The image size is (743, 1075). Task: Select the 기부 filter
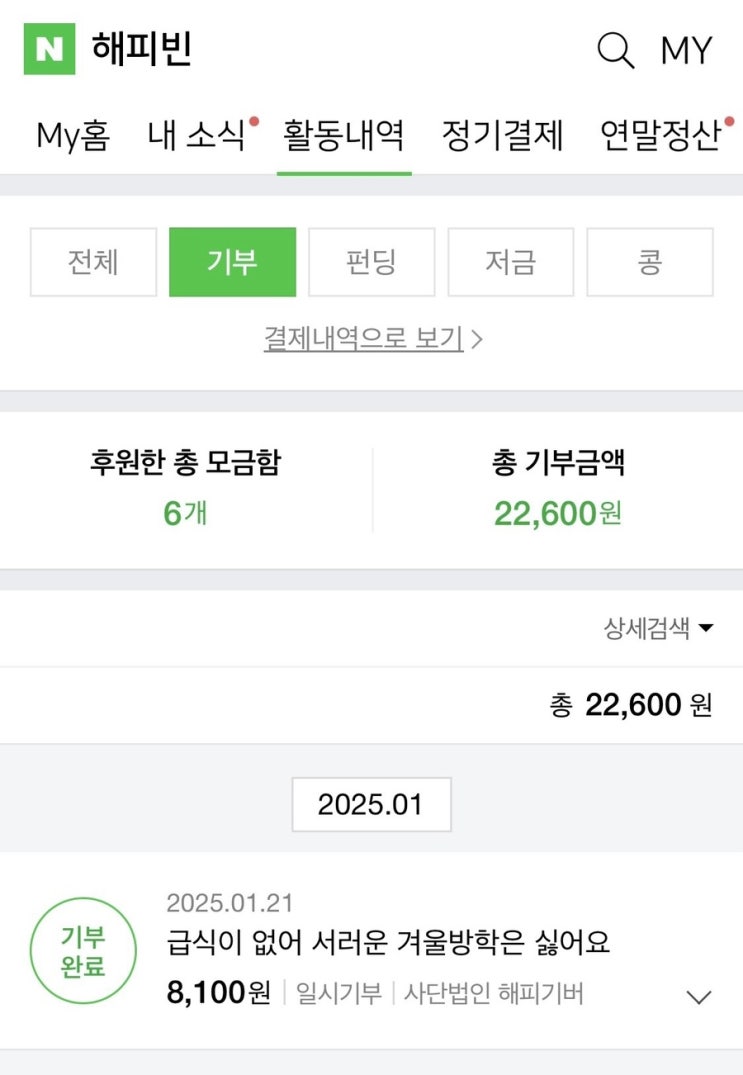(x=232, y=262)
